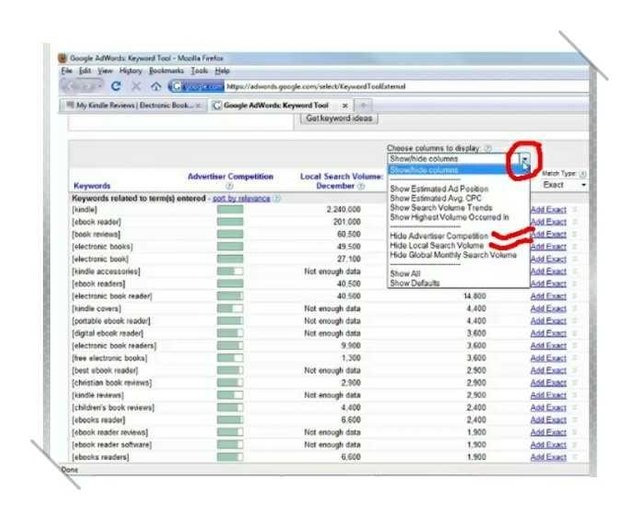Choose Hide Global Monthly Search Volume
Image resolution: width=640 pixels, height=521 pixels.
(453, 255)
